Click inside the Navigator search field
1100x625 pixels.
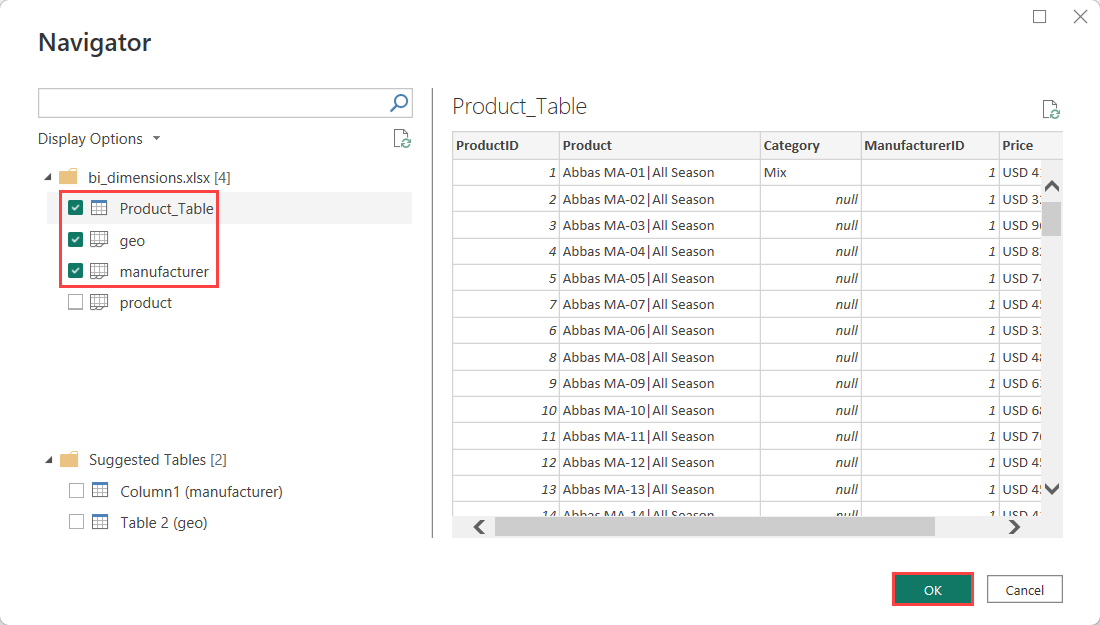click(212, 102)
